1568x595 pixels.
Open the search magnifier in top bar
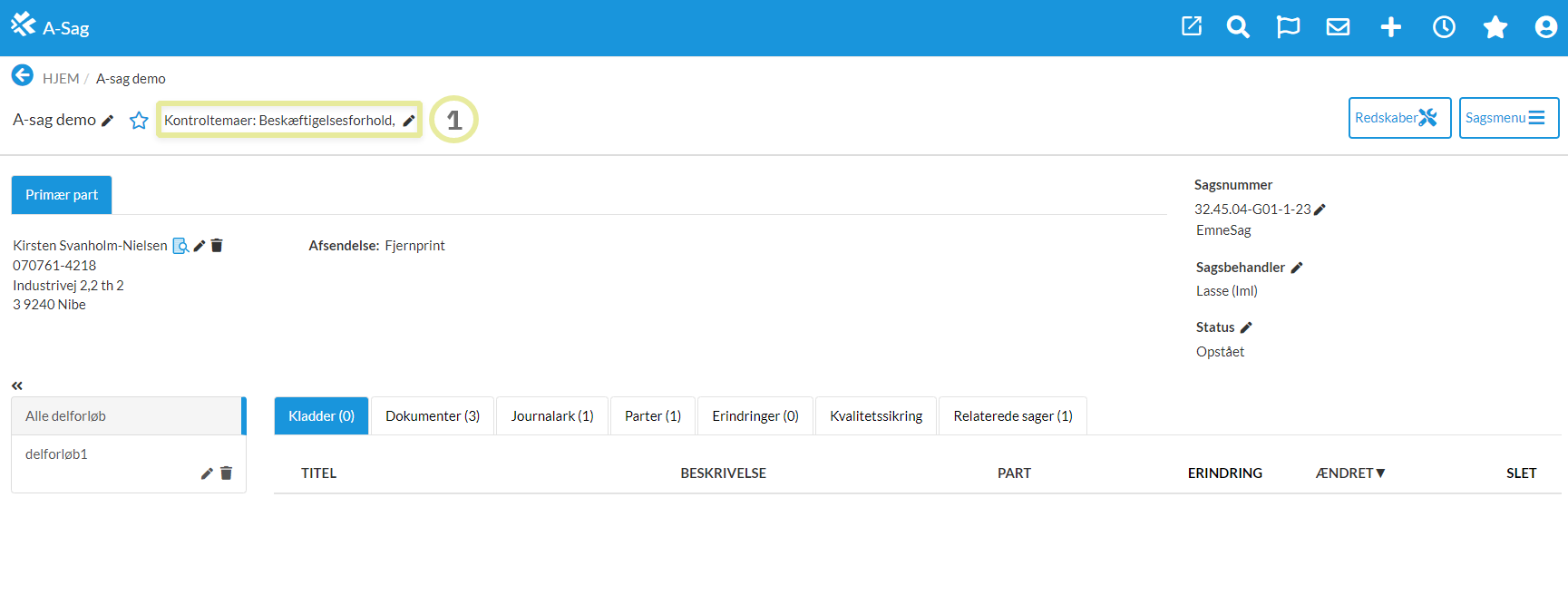(x=1238, y=27)
